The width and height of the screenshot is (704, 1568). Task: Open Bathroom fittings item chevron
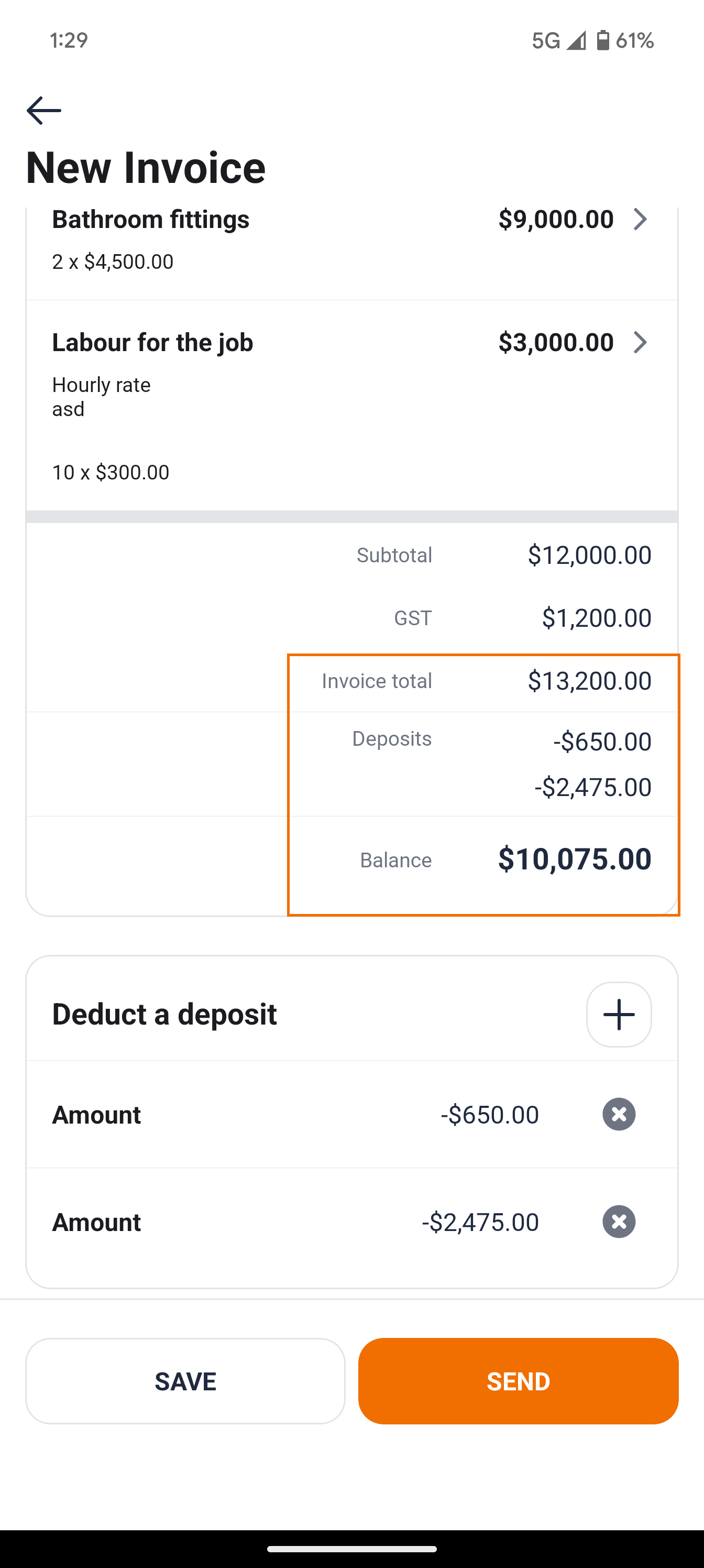(x=640, y=219)
